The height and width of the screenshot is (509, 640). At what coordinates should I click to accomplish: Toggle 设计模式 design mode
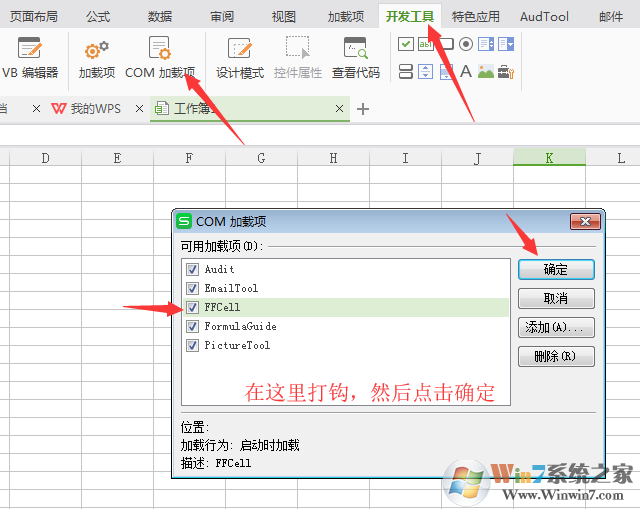pyautogui.click(x=240, y=58)
